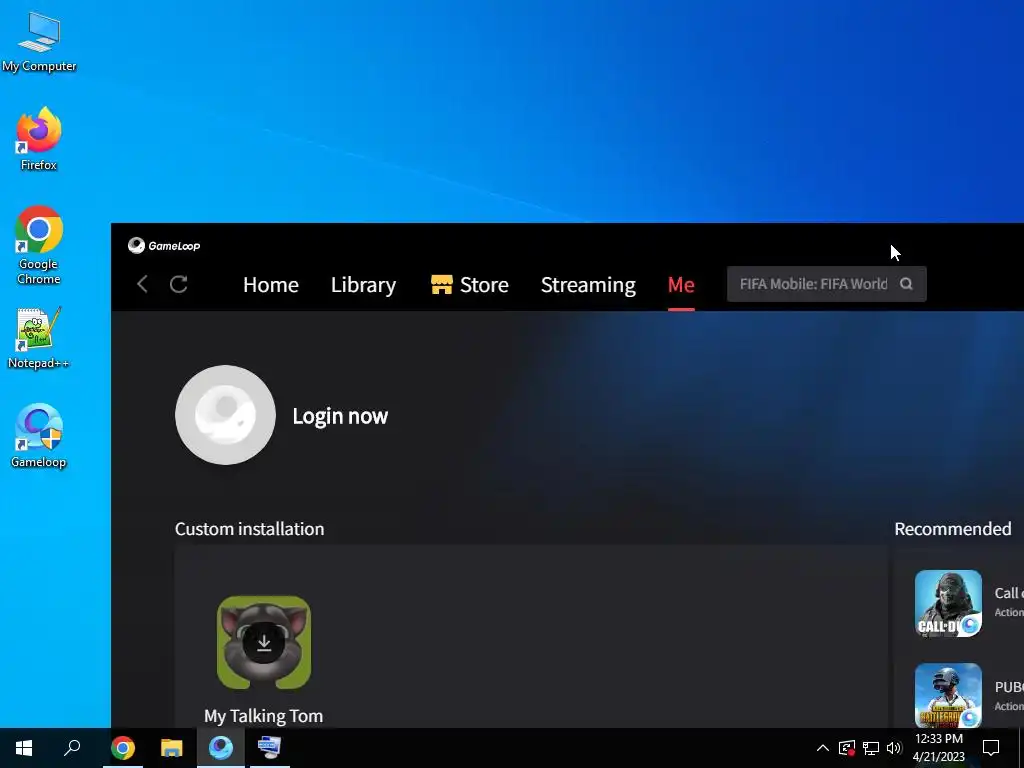Click the My Talking Tom label
Screen dimensions: 1024x768
(x=263, y=716)
